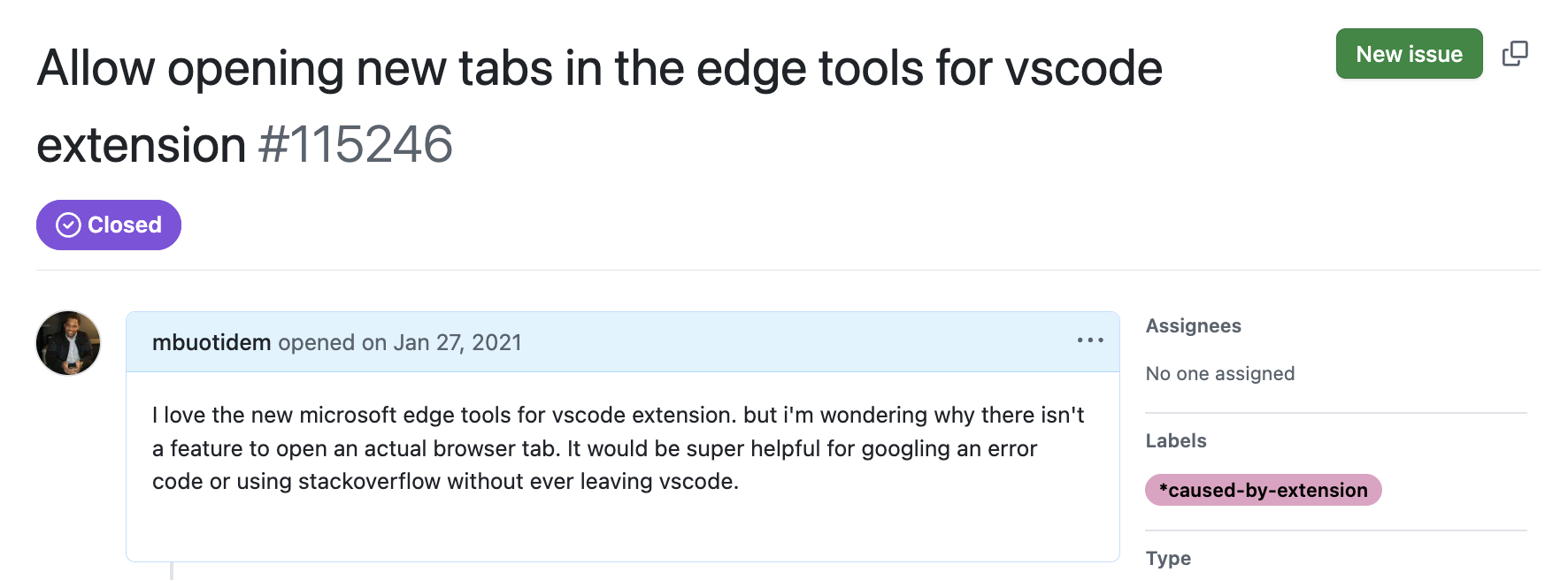The width and height of the screenshot is (1568, 580).
Task: Click the purple Closed status badge
Action: [x=109, y=225]
